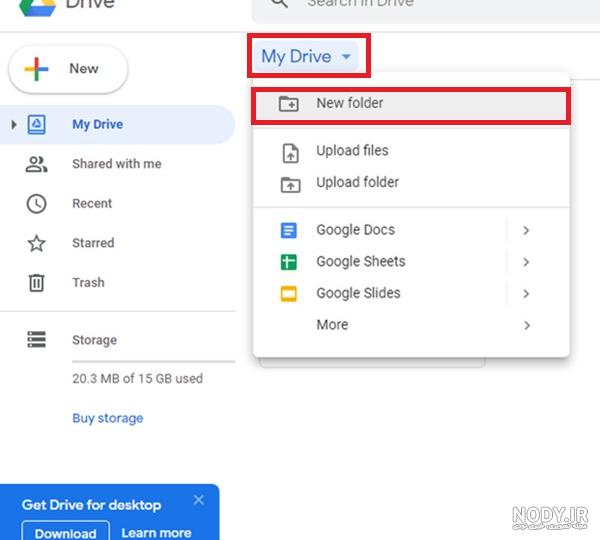Image resolution: width=600 pixels, height=540 pixels.
Task: Choose Upload files in the menu
Action: point(411,151)
